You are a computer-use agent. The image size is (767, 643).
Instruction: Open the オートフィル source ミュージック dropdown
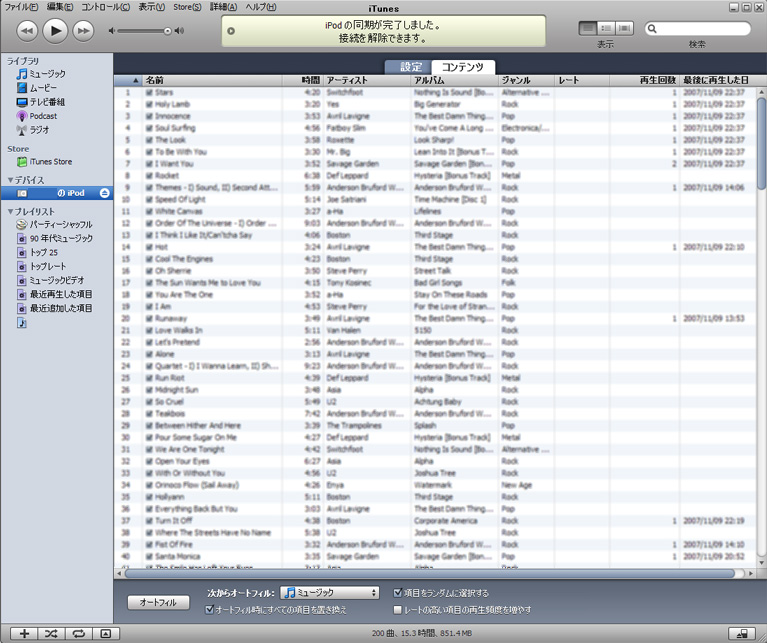pos(330,593)
